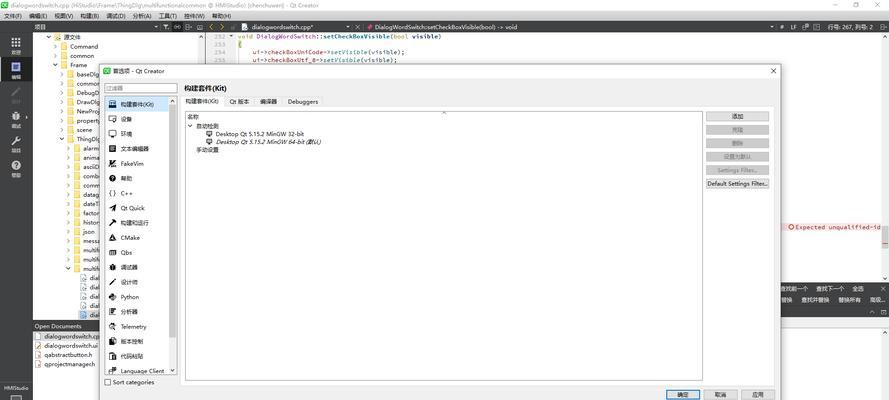Expand the Command folder in project tree

click(56, 46)
